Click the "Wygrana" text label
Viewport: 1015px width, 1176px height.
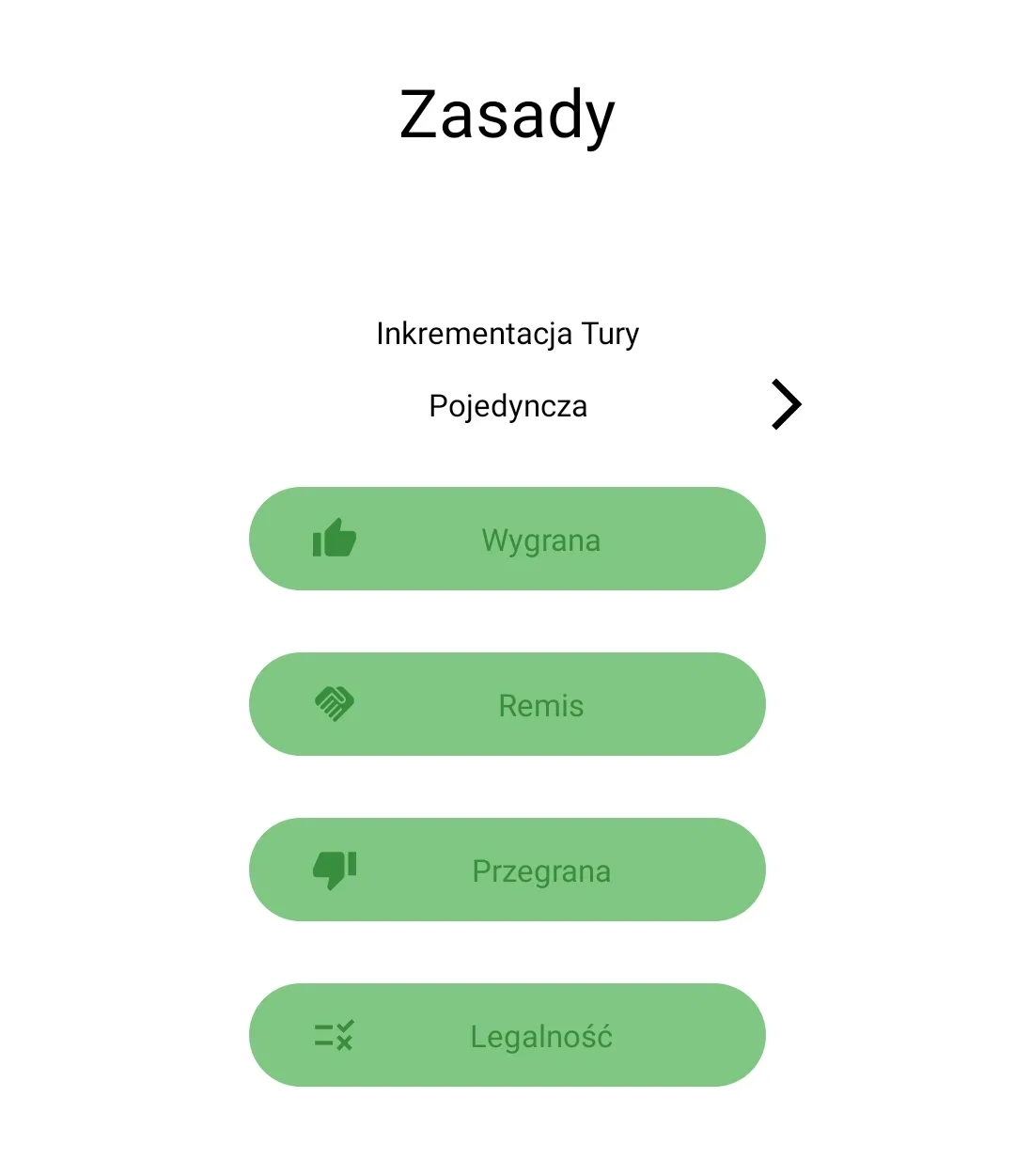[x=540, y=541]
